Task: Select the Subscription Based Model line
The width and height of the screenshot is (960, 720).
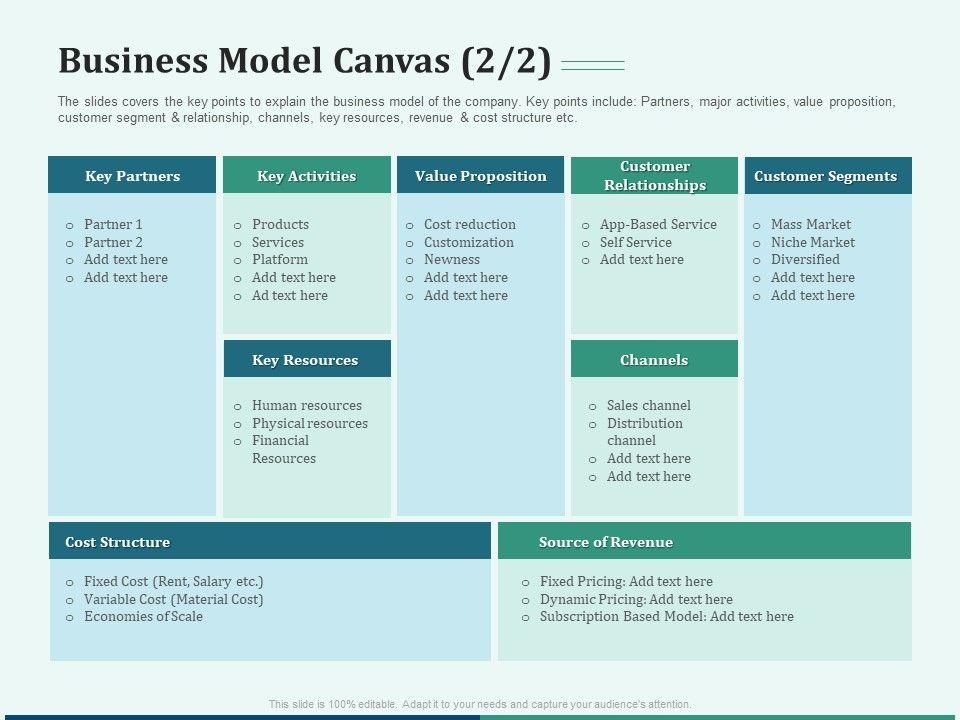Action: coord(666,616)
